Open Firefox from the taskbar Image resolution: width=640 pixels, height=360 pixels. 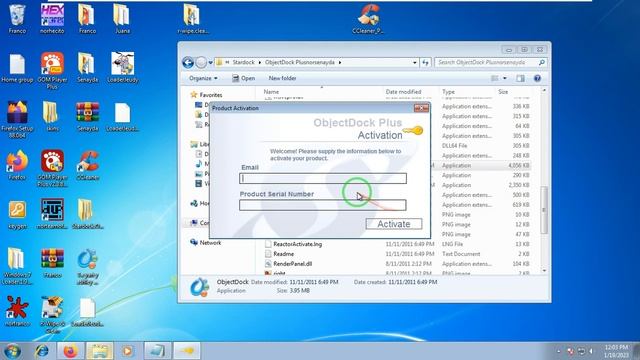click(70, 351)
